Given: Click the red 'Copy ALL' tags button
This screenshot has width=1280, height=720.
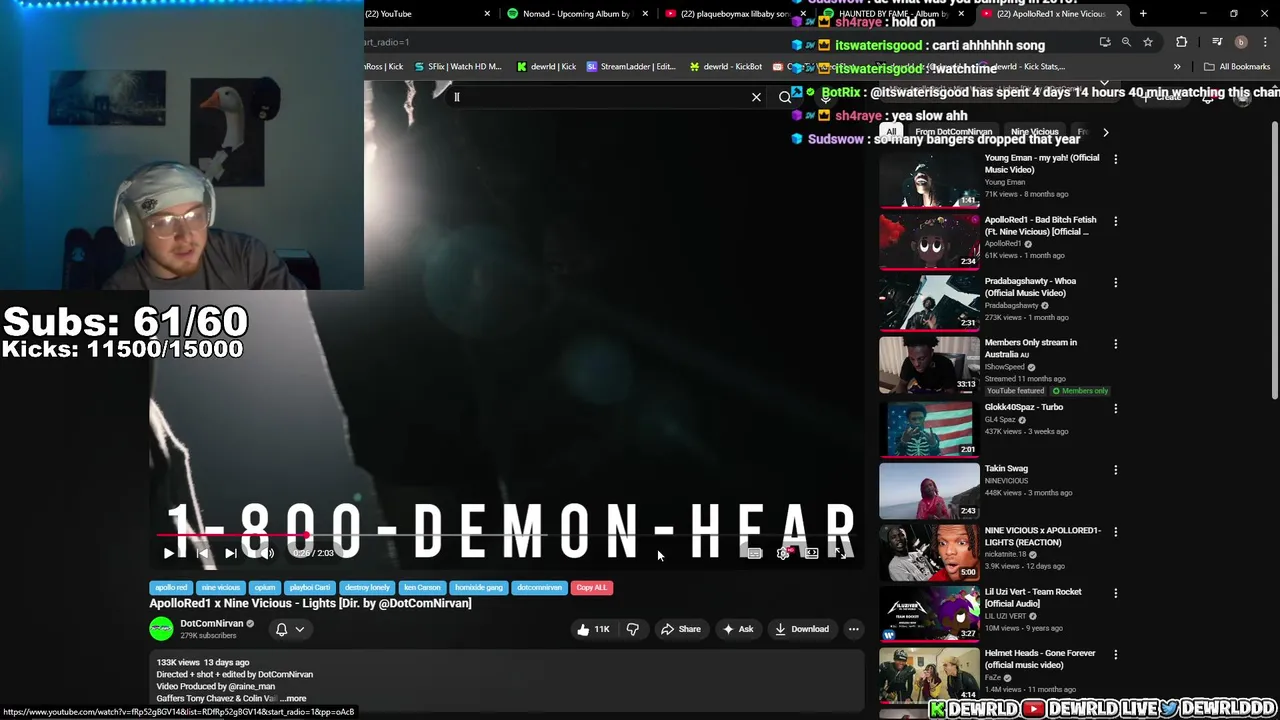Looking at the screenshot, I should pos(591,587).
